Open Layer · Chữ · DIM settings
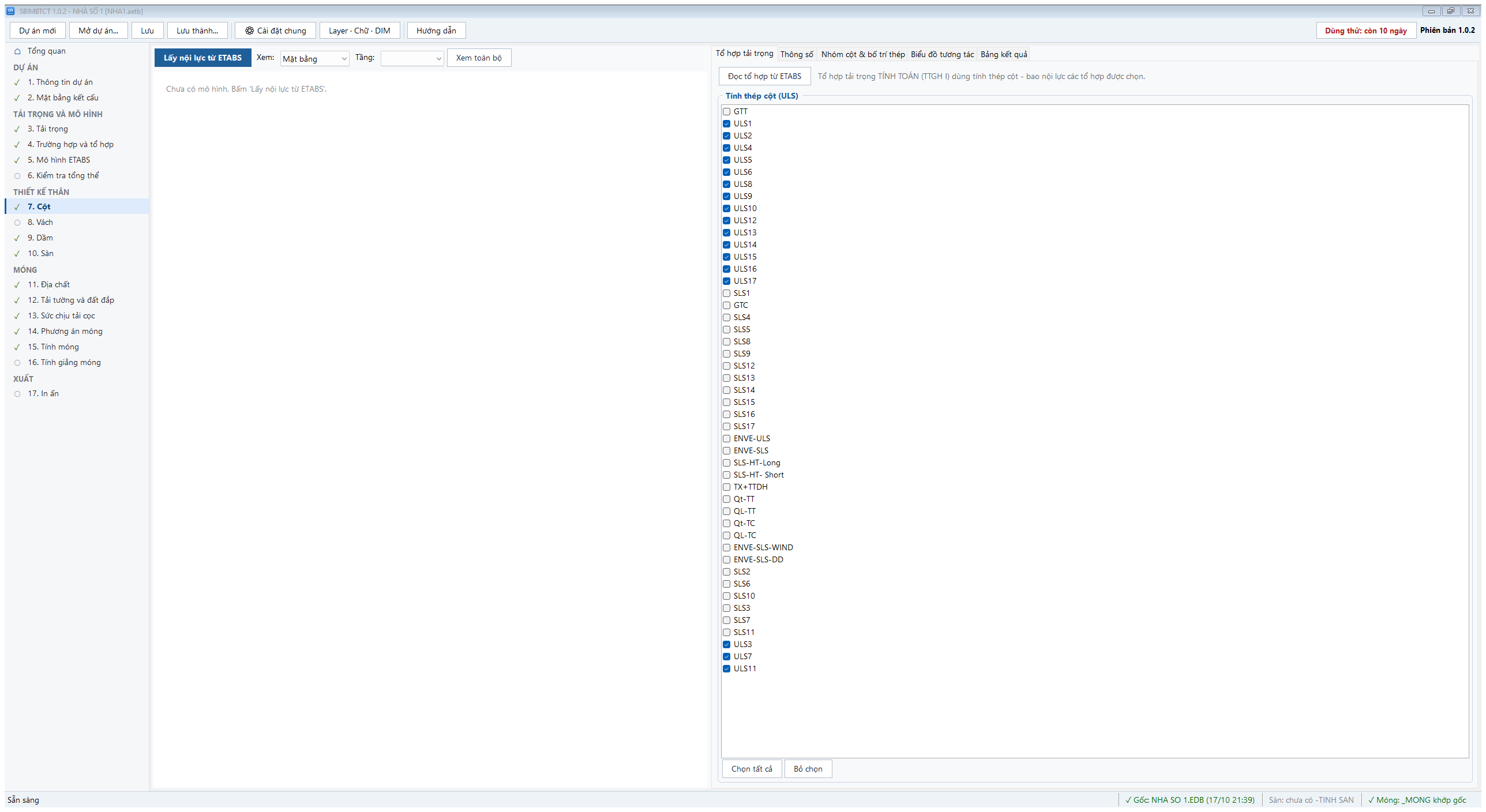 [x=359, y=31]
